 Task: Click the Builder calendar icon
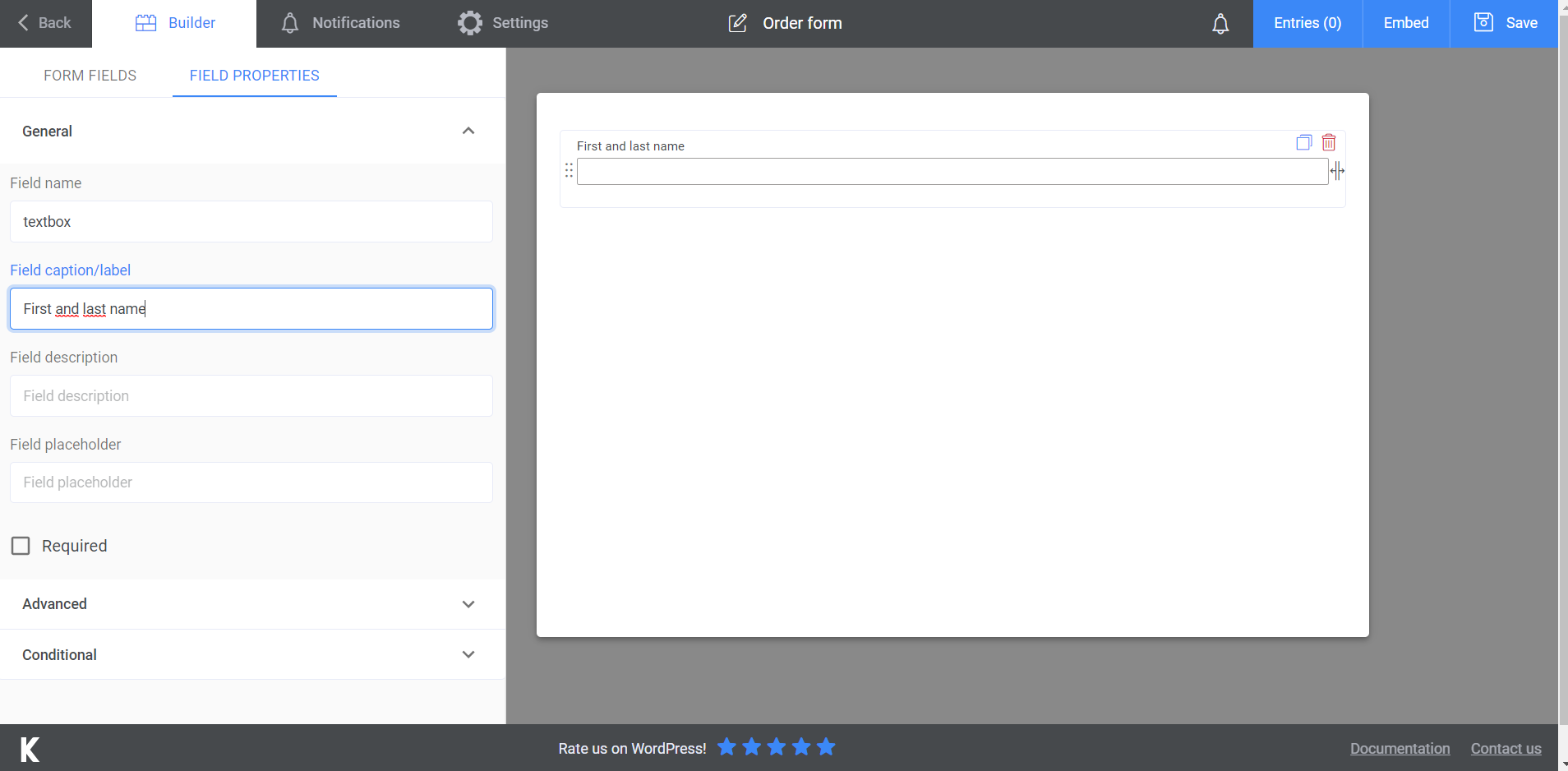(x=145, y=22)
